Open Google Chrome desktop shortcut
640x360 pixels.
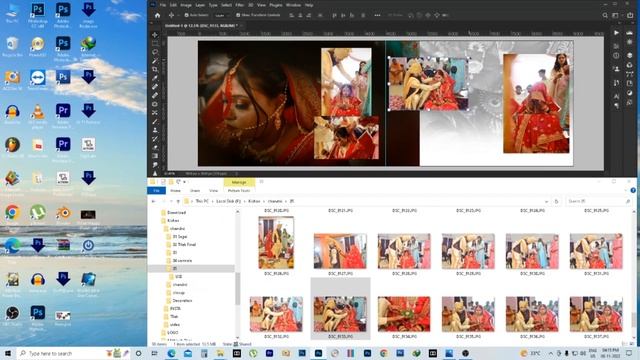click(12, 215)
